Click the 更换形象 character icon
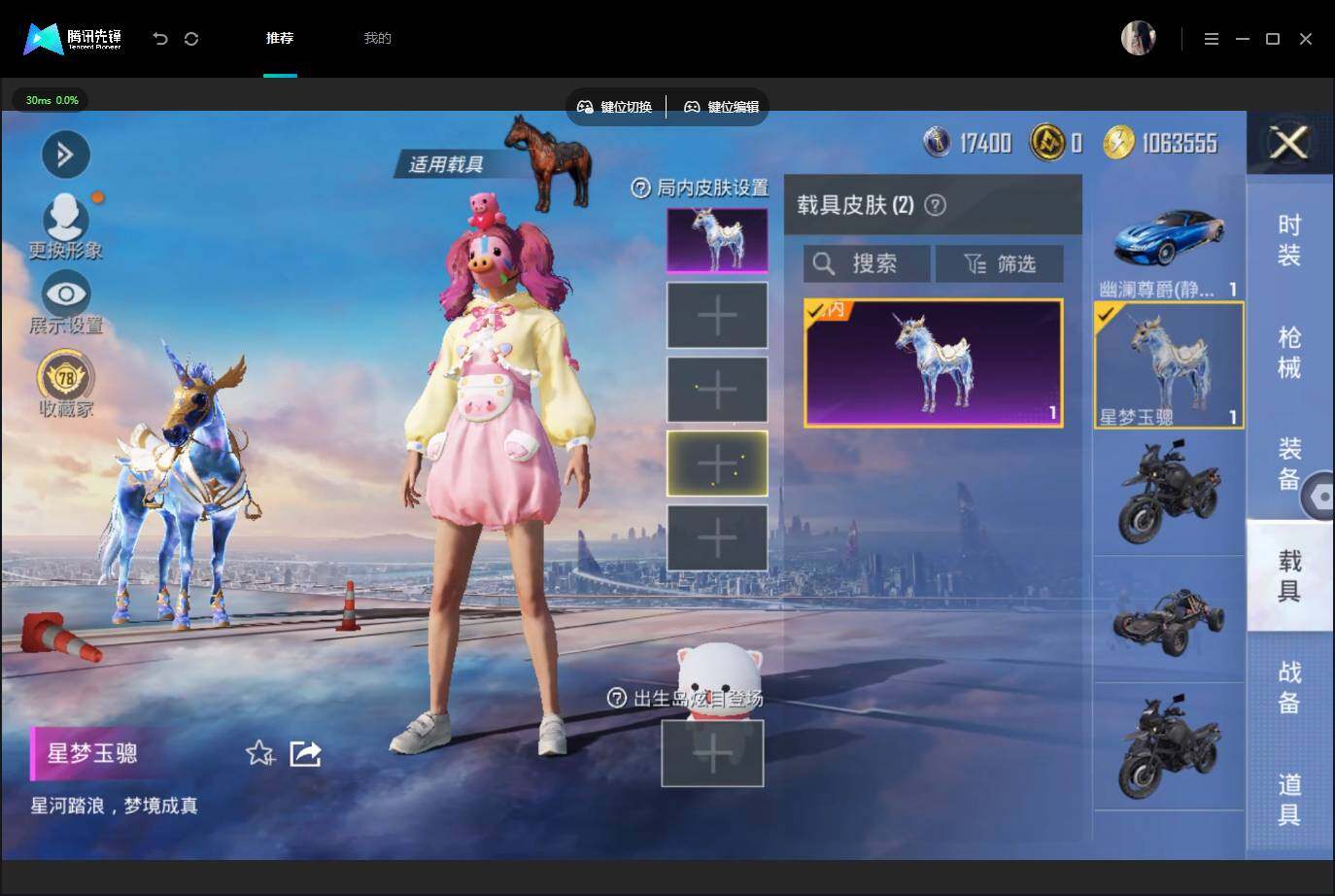The width and height of the screenshot is (1335, 896). [x=66, y=218]
